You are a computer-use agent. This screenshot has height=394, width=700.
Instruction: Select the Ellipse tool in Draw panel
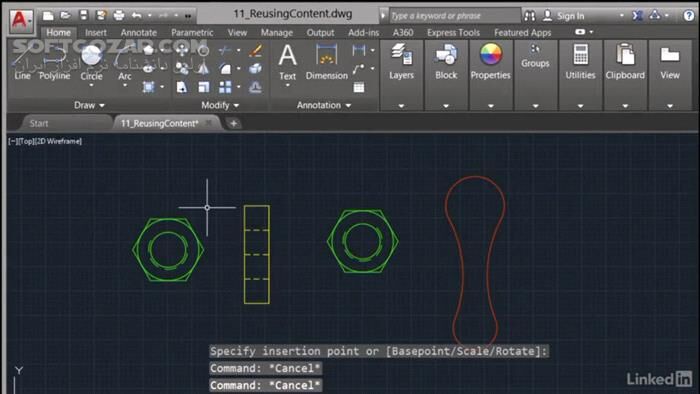149,68
